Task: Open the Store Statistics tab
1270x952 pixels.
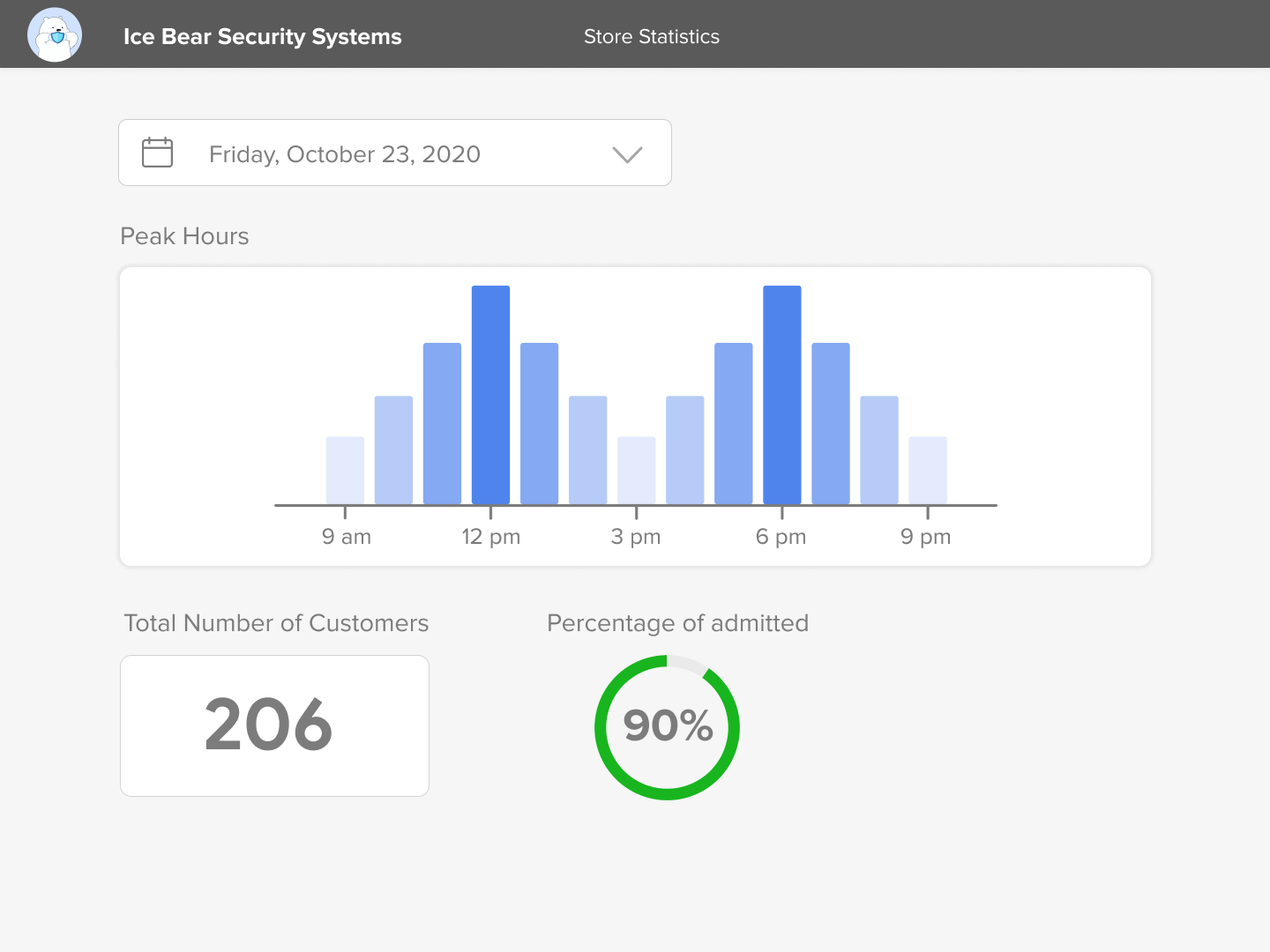Action: pos(652,37)
